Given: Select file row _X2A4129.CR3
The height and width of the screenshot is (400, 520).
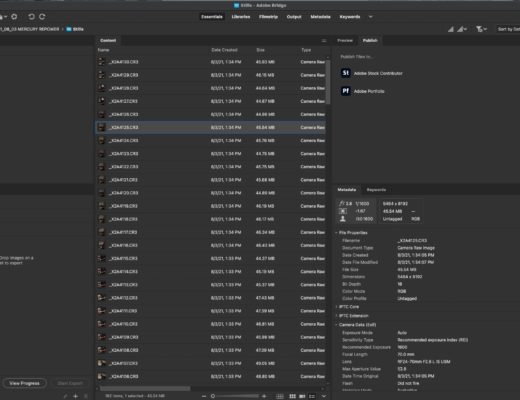Looking at the screenshot, I should tap(211, 75).
